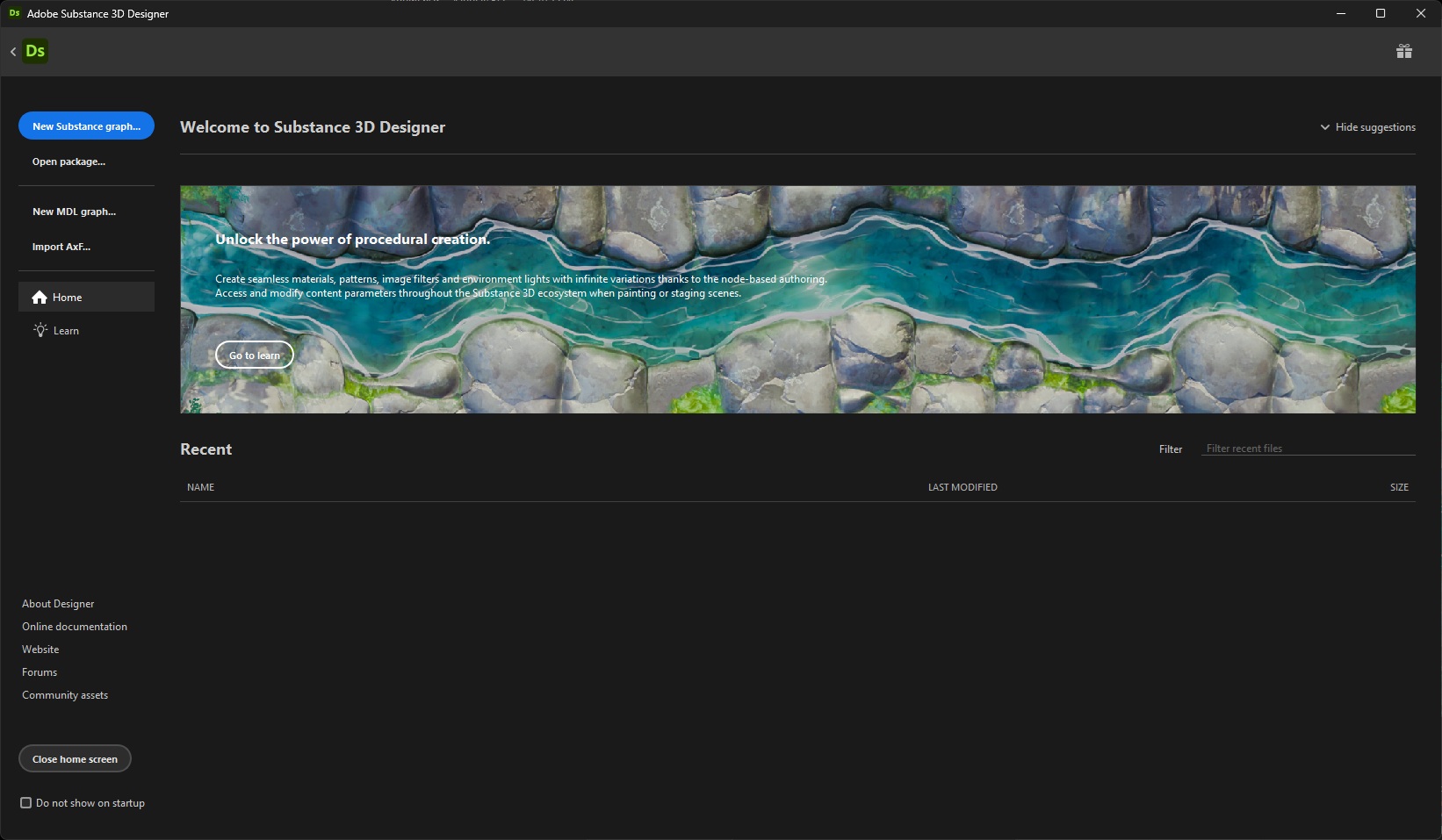Screen dimensions: 1442x840
Task: Create a New Substance graph
Action: point(86,126)
